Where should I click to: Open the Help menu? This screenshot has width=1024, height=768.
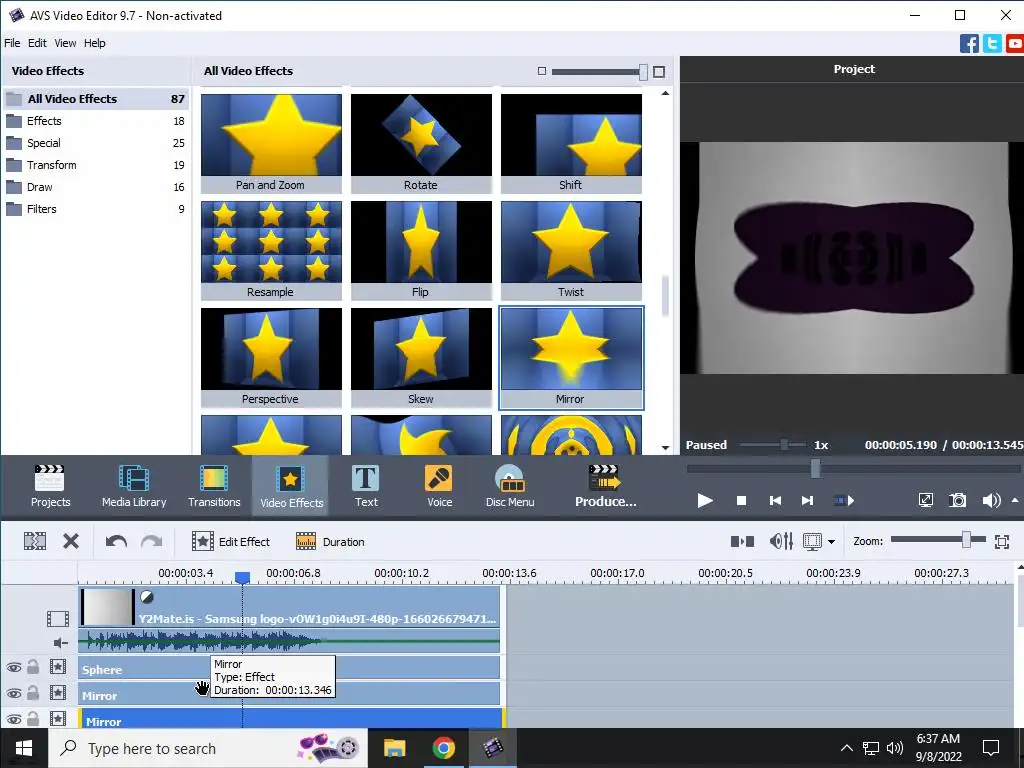click(95, 43)
